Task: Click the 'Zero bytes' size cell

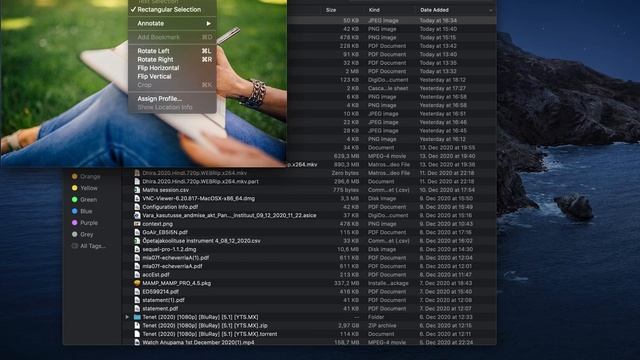Action: [x=345, y=173]
